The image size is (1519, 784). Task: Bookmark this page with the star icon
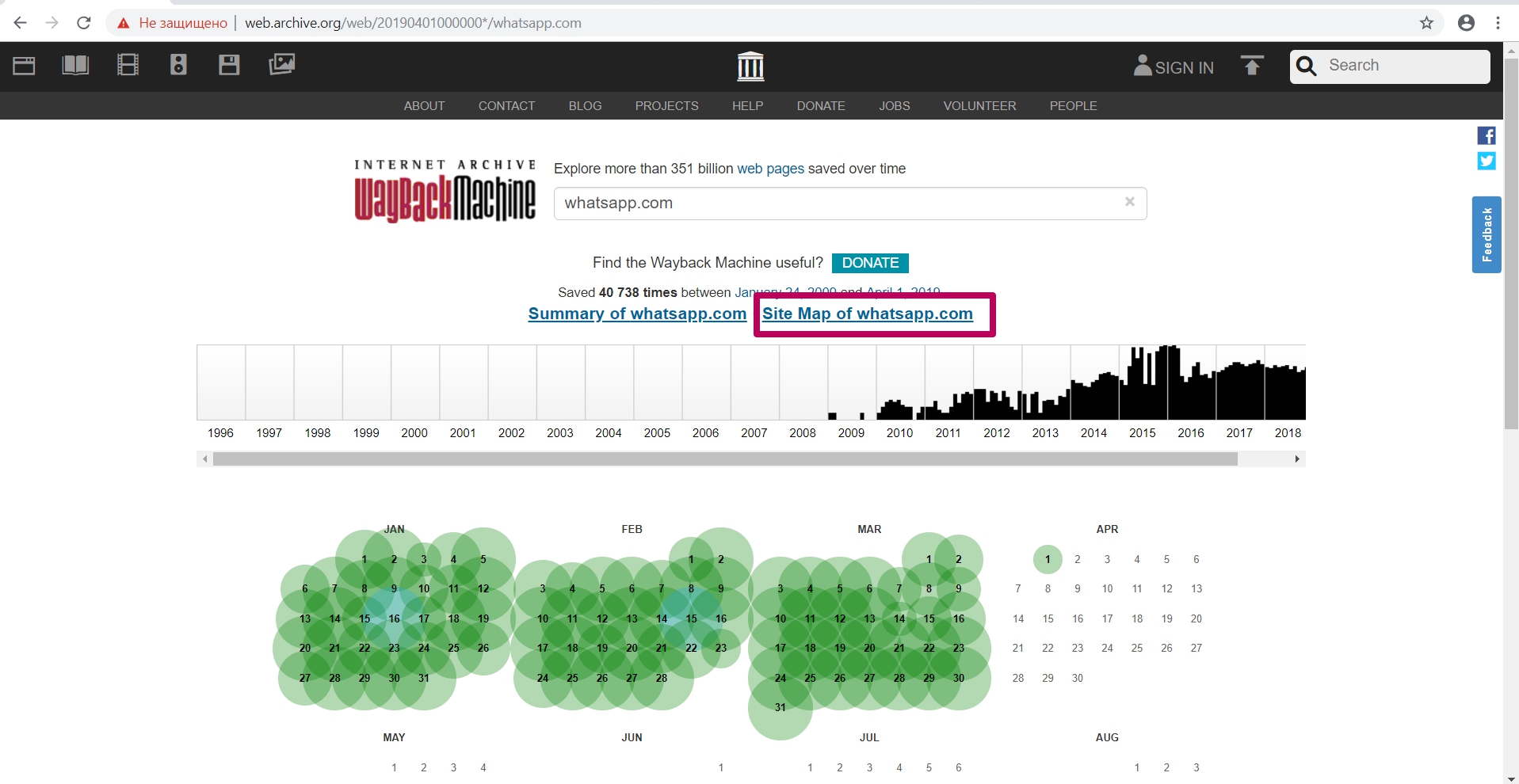click(1426, 23)
